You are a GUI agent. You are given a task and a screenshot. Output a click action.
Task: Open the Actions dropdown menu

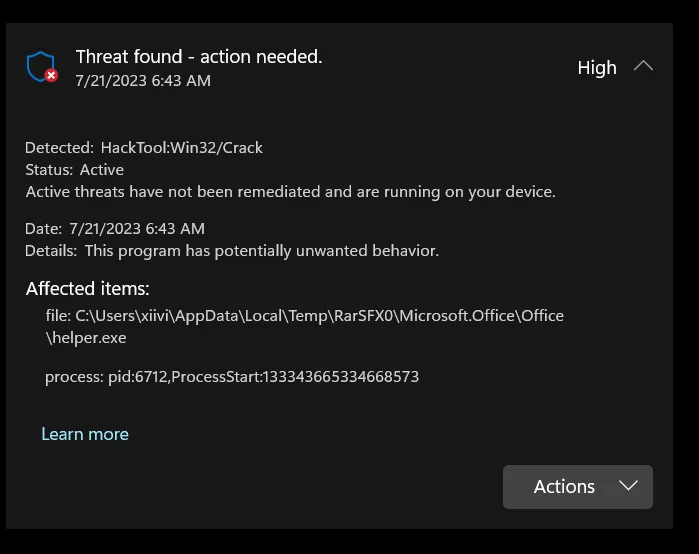pyautogui.click(x=578, y=487)
